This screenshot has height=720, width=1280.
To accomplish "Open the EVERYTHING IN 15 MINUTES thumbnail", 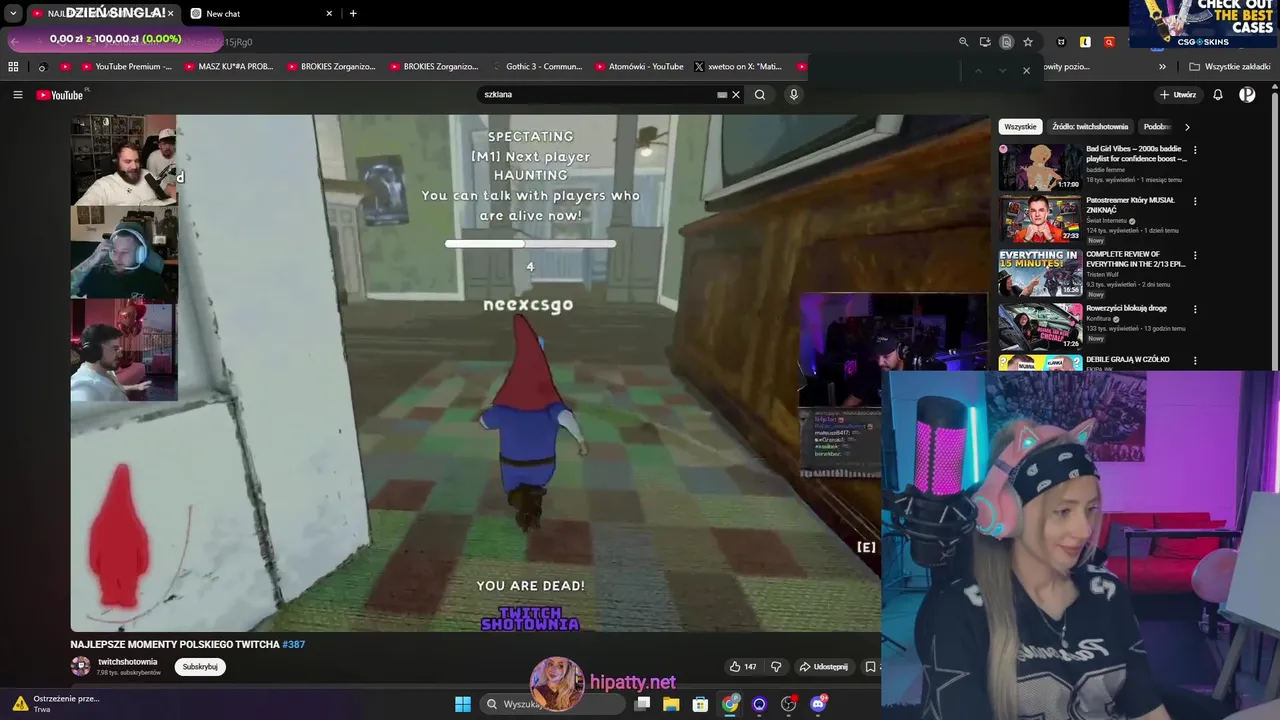I will click(1040, 273).
